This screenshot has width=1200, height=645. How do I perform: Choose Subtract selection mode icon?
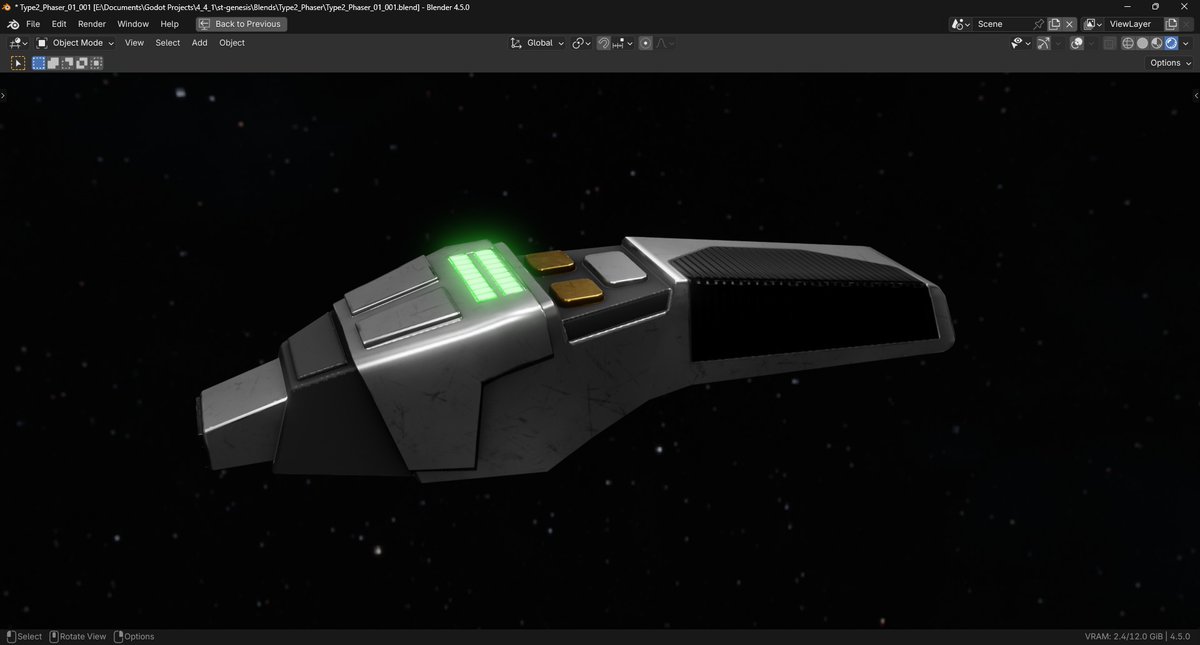pyautogui.click(x=68, y=63)
